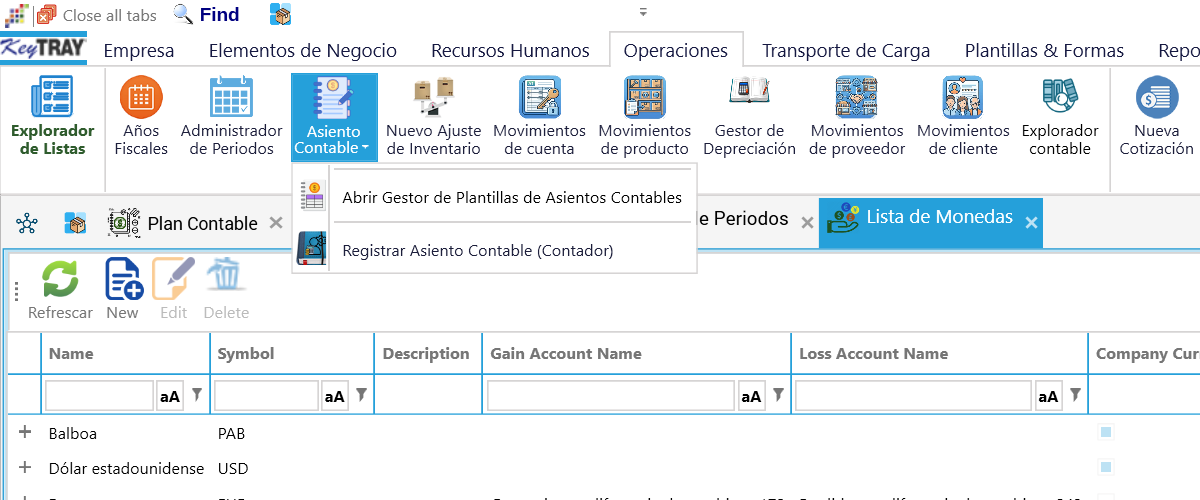
Task: Close the Periodos tab
Action: coord(806,224)
